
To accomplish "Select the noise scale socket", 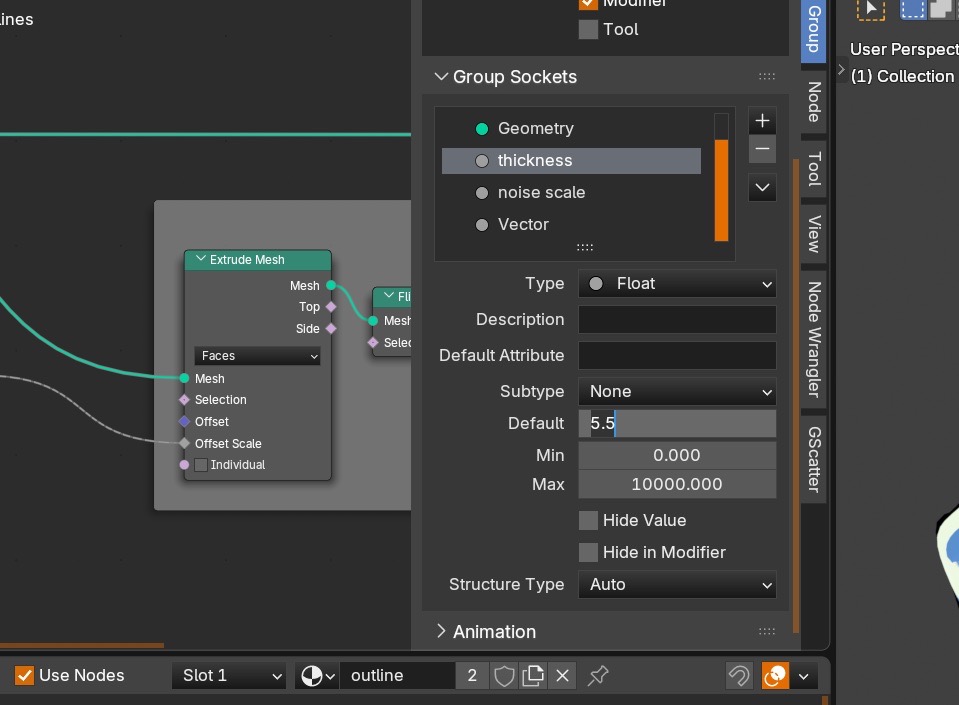I will (x=571, y=193).
